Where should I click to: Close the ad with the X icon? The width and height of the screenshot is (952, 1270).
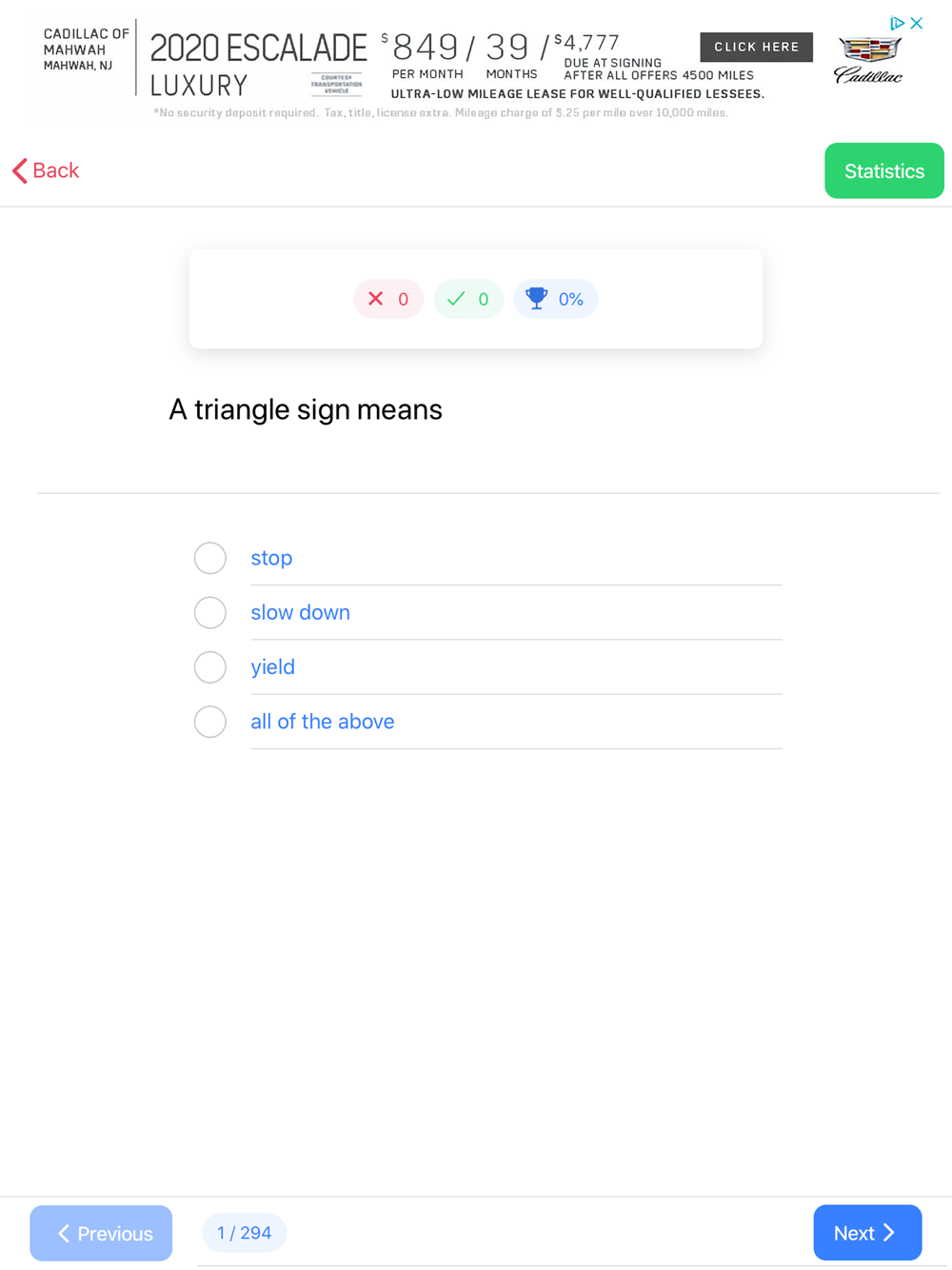pyautogui.click(x=917, y=23)
